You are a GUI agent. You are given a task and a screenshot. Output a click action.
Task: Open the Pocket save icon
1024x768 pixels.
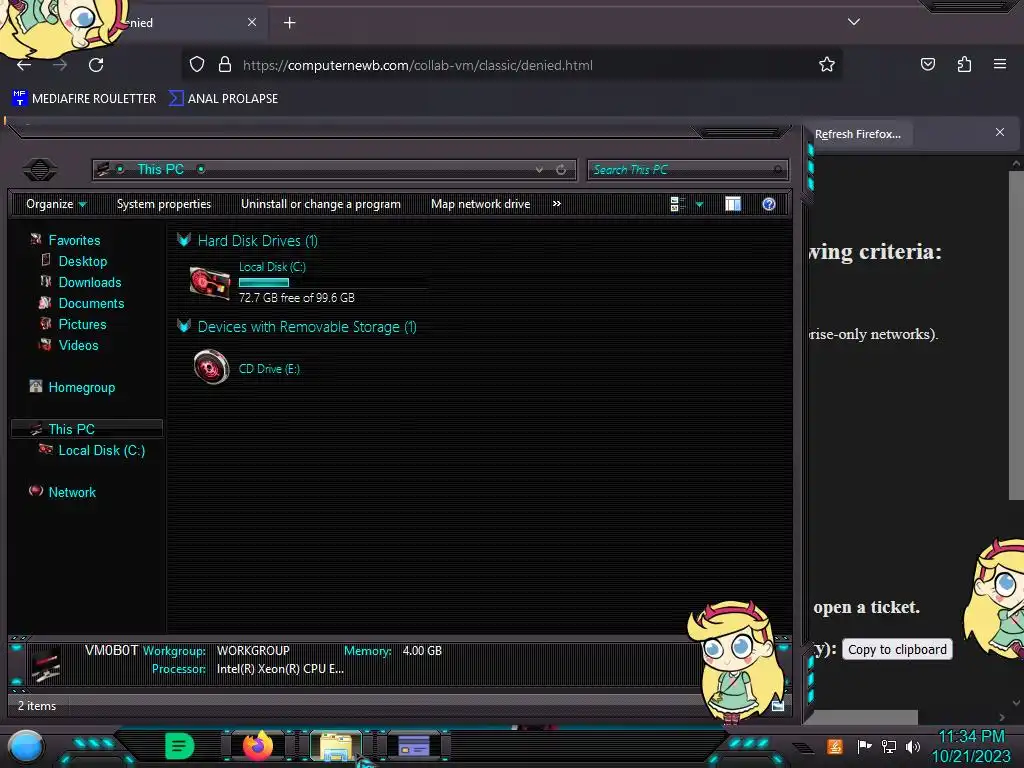point(927,64)
